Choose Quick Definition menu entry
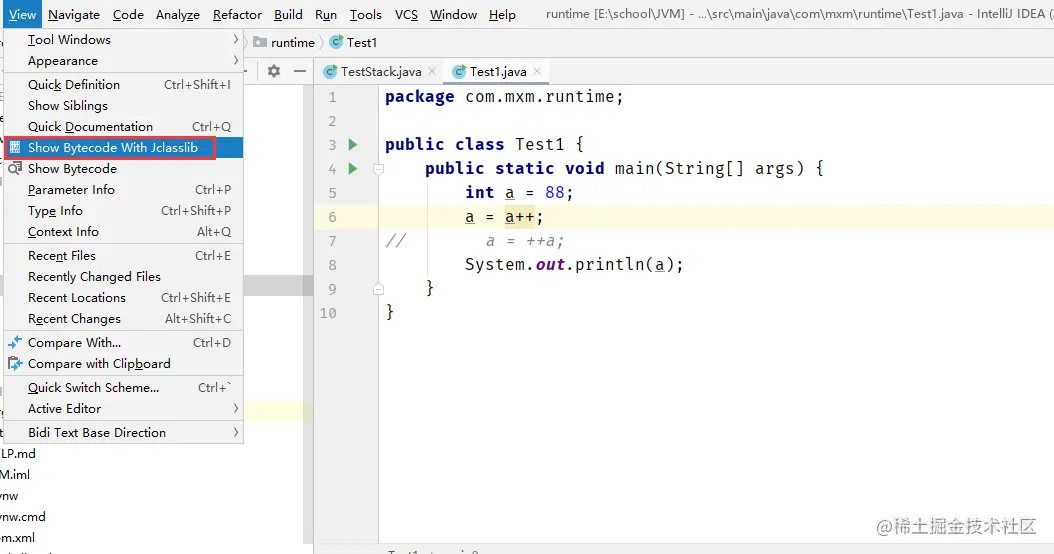The height and width of the screenshot is (554, 1054). tap(124, 84)
